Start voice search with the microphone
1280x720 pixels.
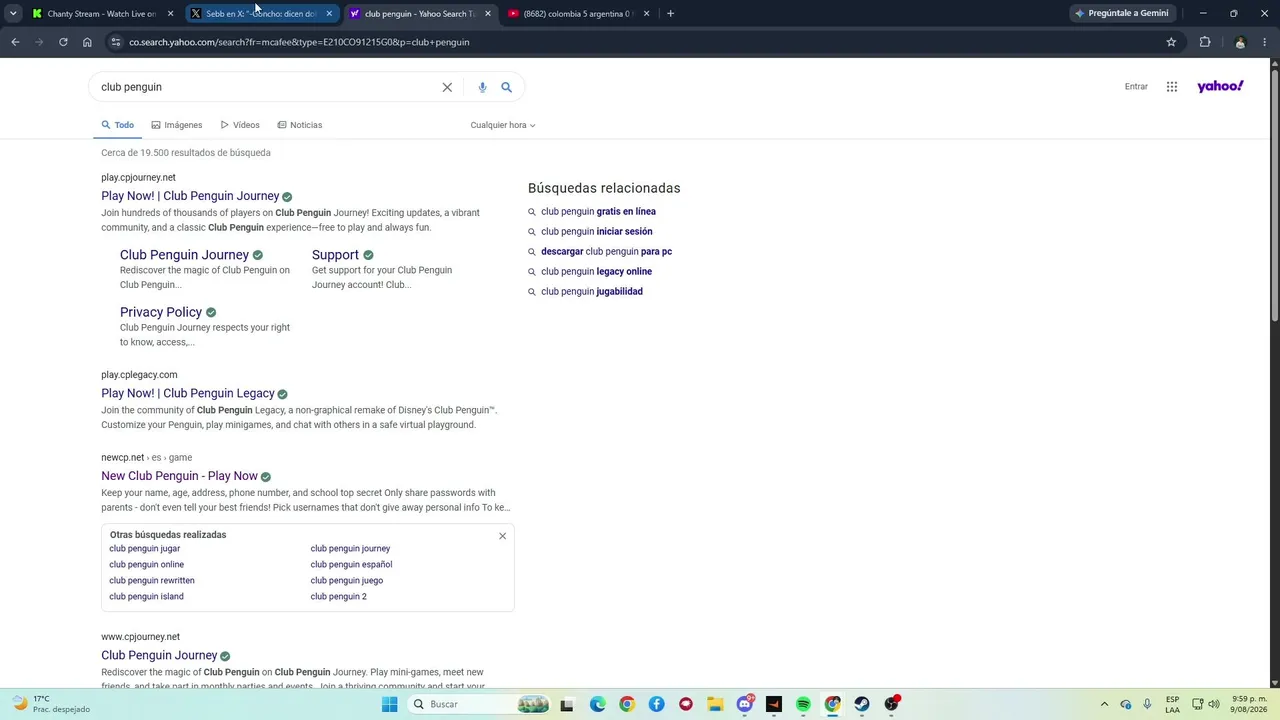(482, 87)
